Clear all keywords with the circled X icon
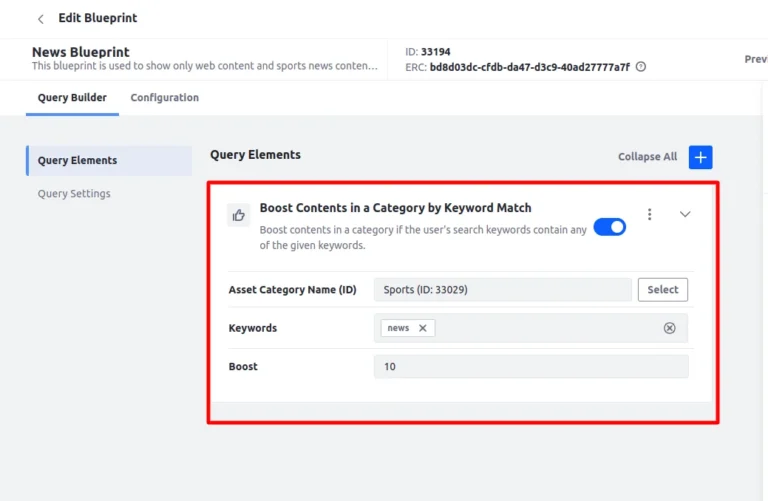Image resolution: width=768 pixels, height=501 pixels. click(x=670, y=328)
